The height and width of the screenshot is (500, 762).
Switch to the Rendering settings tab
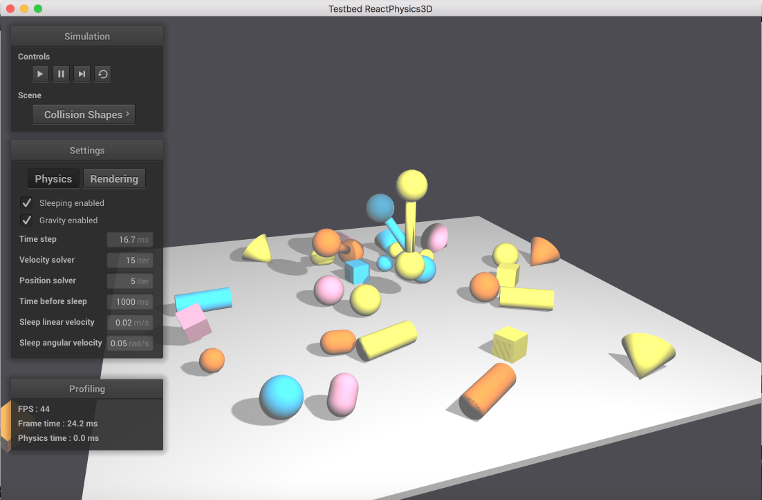pyautogui.click(x=114, y=179)
